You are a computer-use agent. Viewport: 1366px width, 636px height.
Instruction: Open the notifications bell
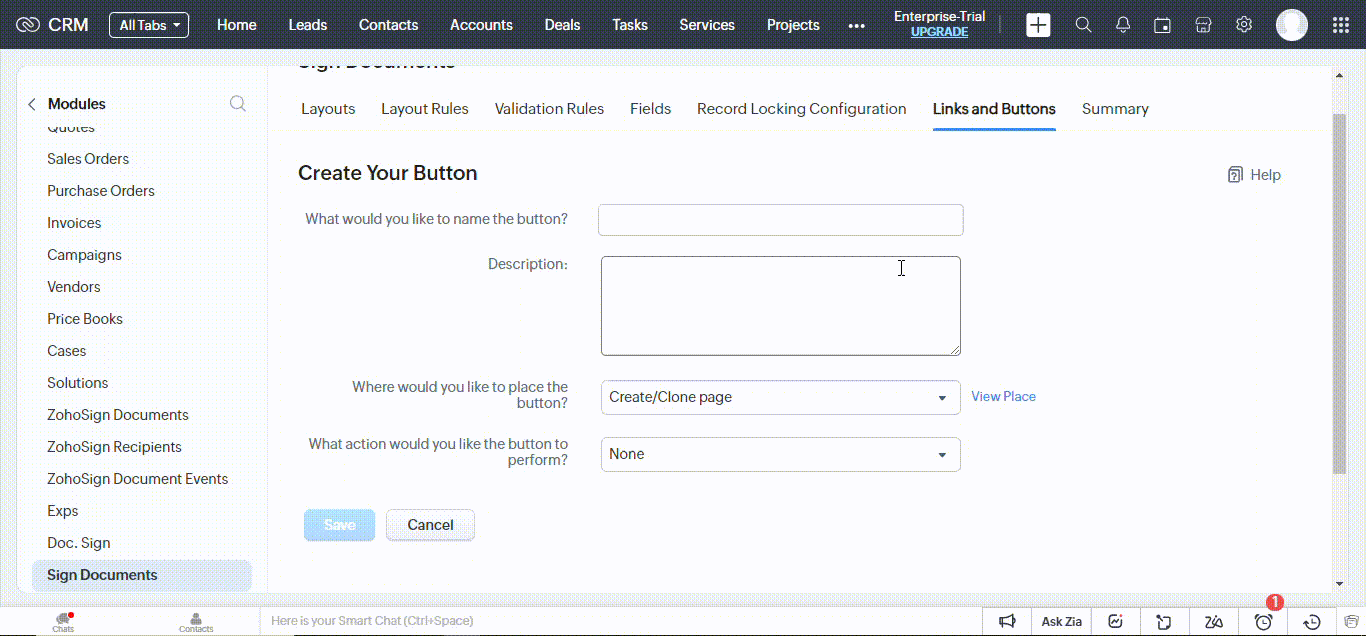(x=1122, y=24)
